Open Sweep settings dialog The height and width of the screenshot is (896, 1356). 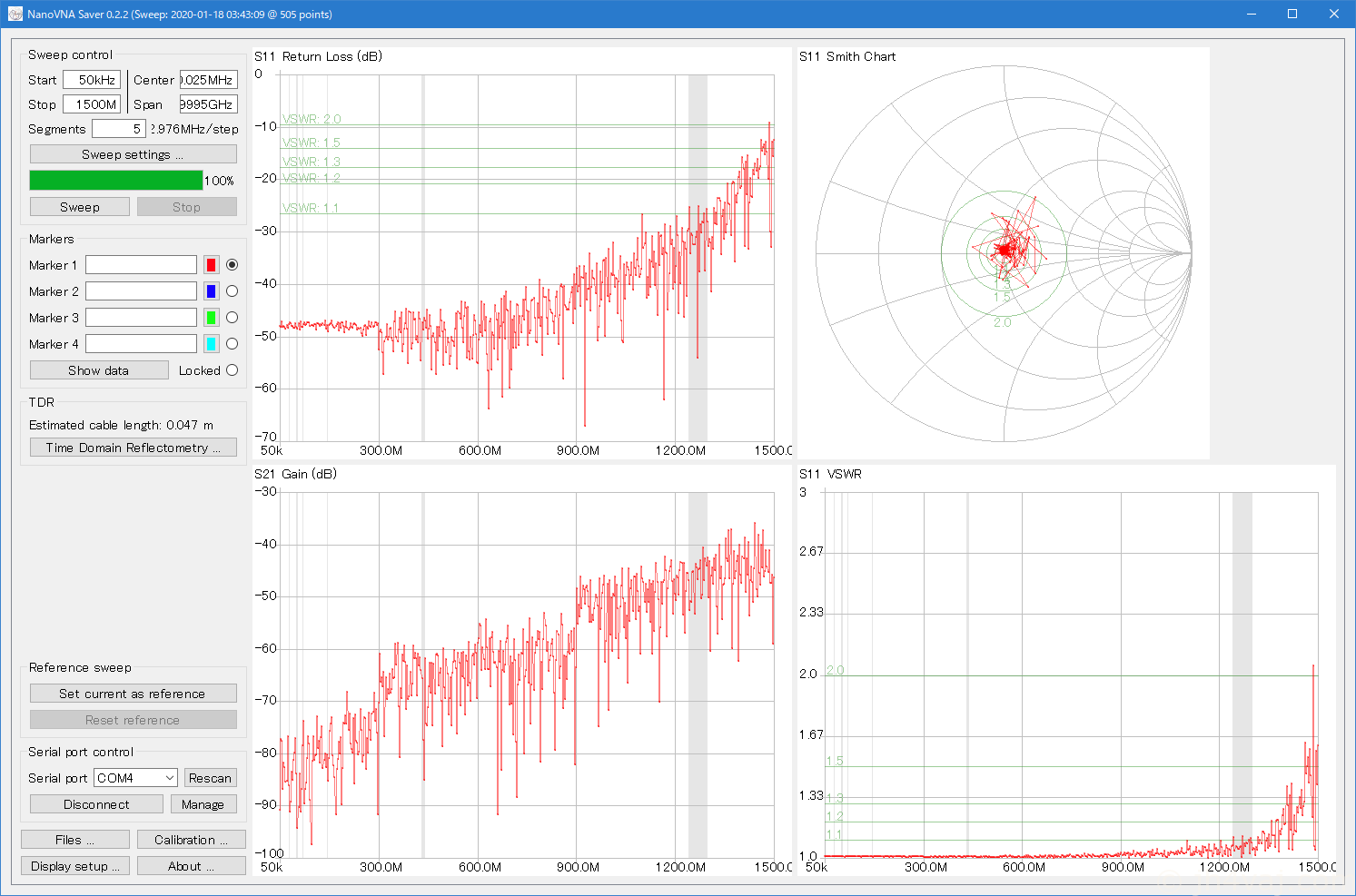click(134, 154)
